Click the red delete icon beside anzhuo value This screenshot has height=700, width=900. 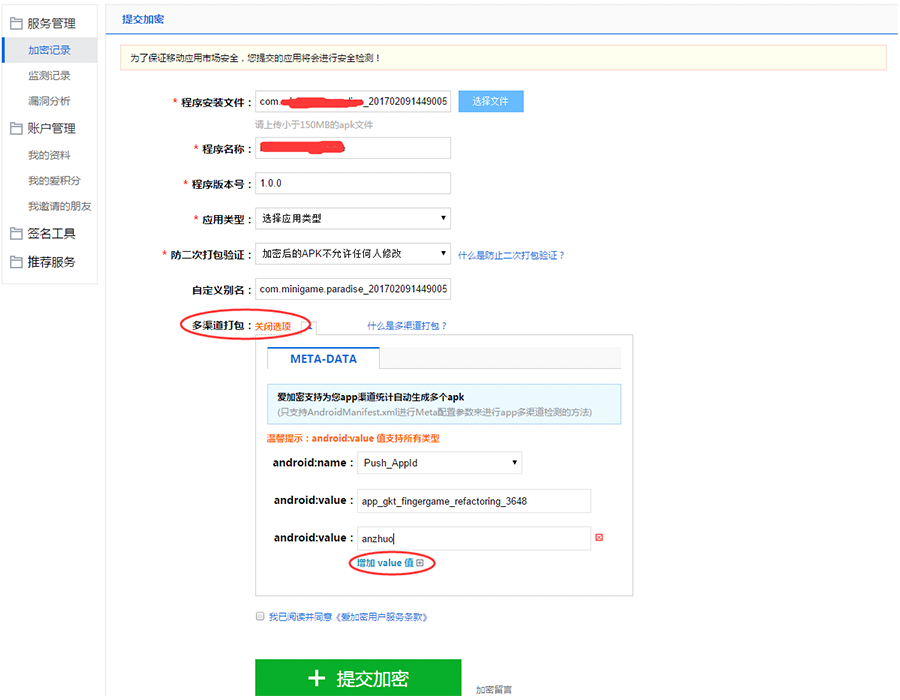pos(599,538)
